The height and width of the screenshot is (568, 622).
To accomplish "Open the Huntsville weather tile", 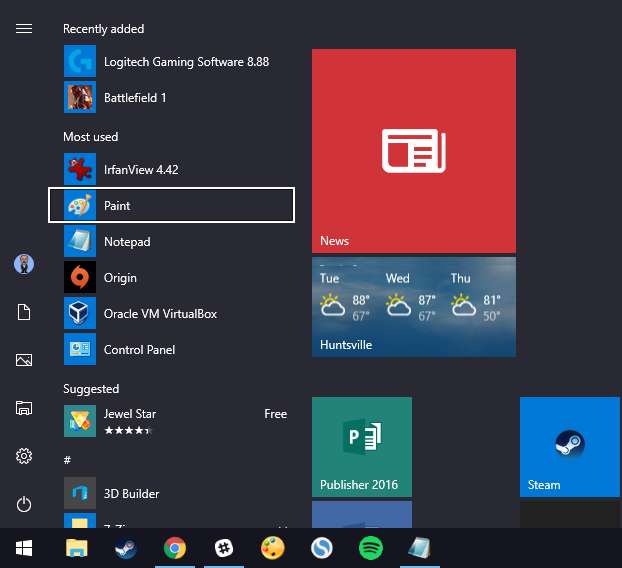I will pos(414,306).
